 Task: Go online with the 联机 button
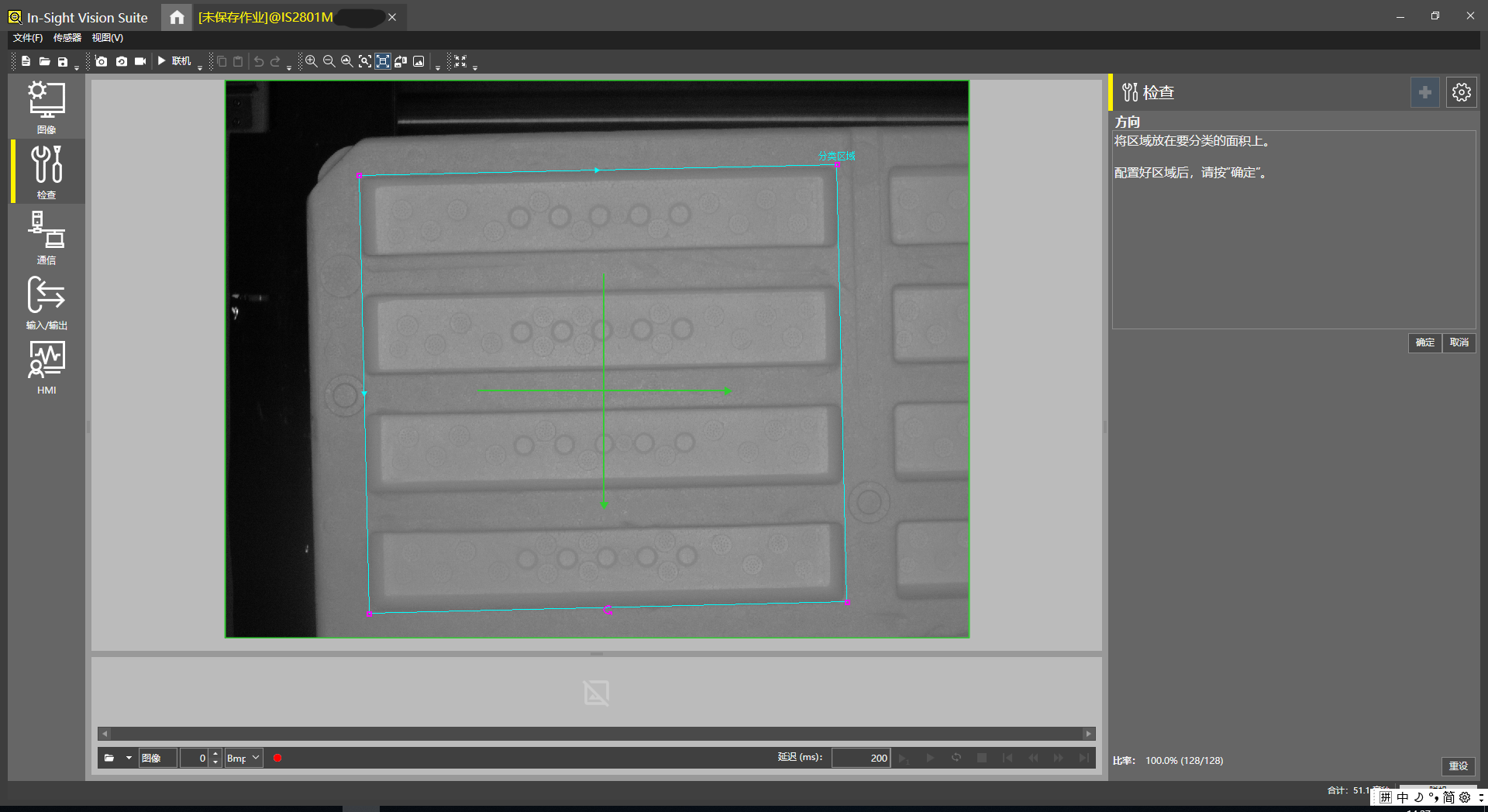coord(174,61)
